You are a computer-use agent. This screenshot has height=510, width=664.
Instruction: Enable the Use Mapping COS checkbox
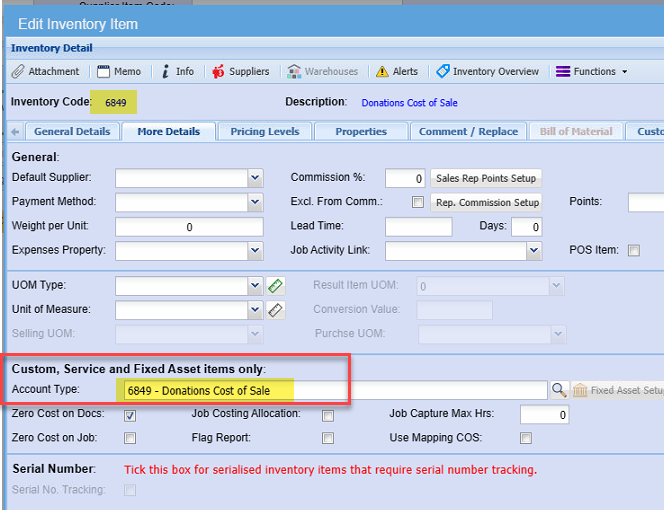pyautogui.click(x=526, y=438)
